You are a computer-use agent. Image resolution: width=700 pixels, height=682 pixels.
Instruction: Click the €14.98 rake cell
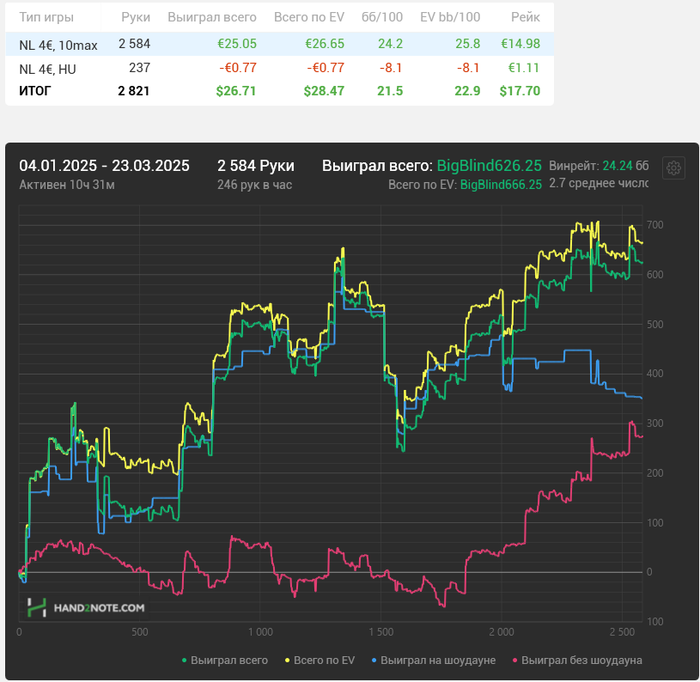click(521, 44)
